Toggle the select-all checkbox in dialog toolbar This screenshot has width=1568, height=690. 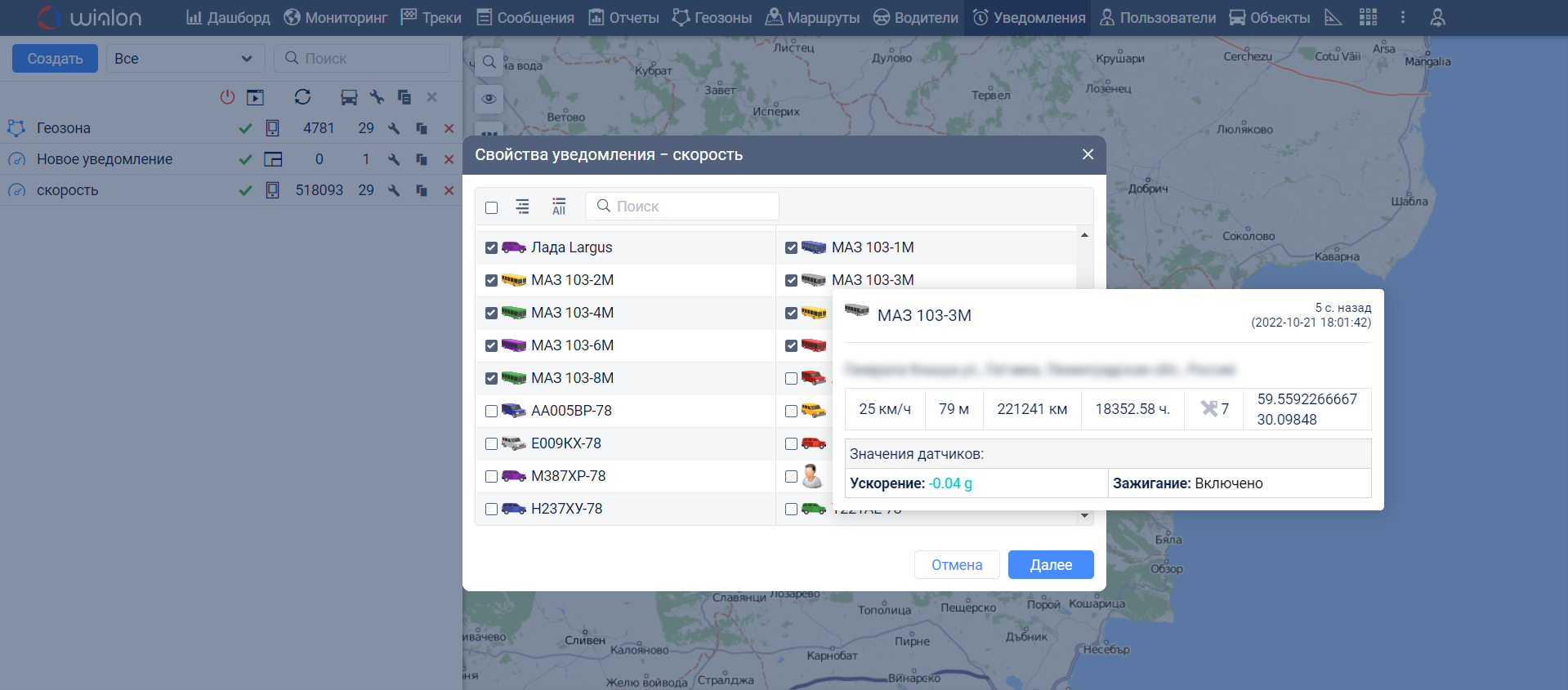coord(491,207)
